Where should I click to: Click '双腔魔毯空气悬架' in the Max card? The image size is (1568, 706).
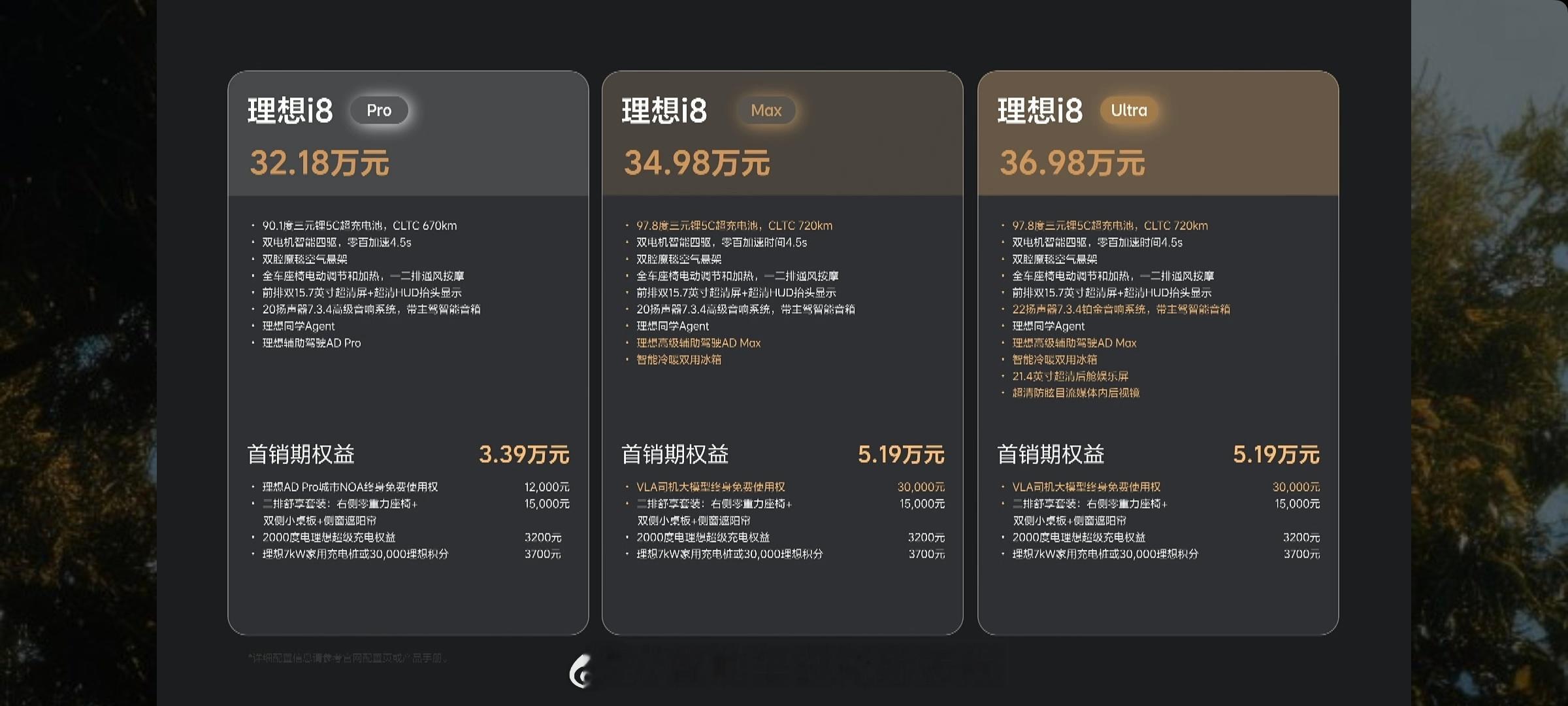(x=679, y=260)
